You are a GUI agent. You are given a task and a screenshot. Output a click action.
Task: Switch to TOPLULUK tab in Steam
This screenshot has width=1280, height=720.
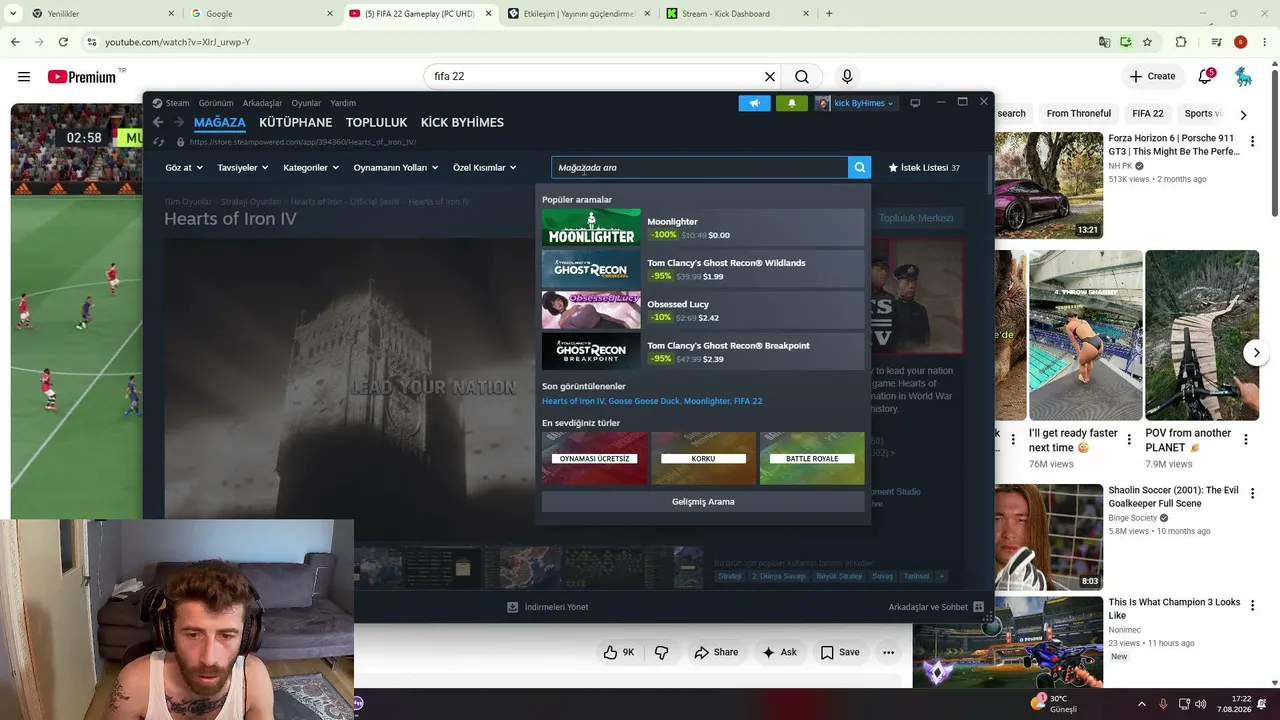click(376, 122)
